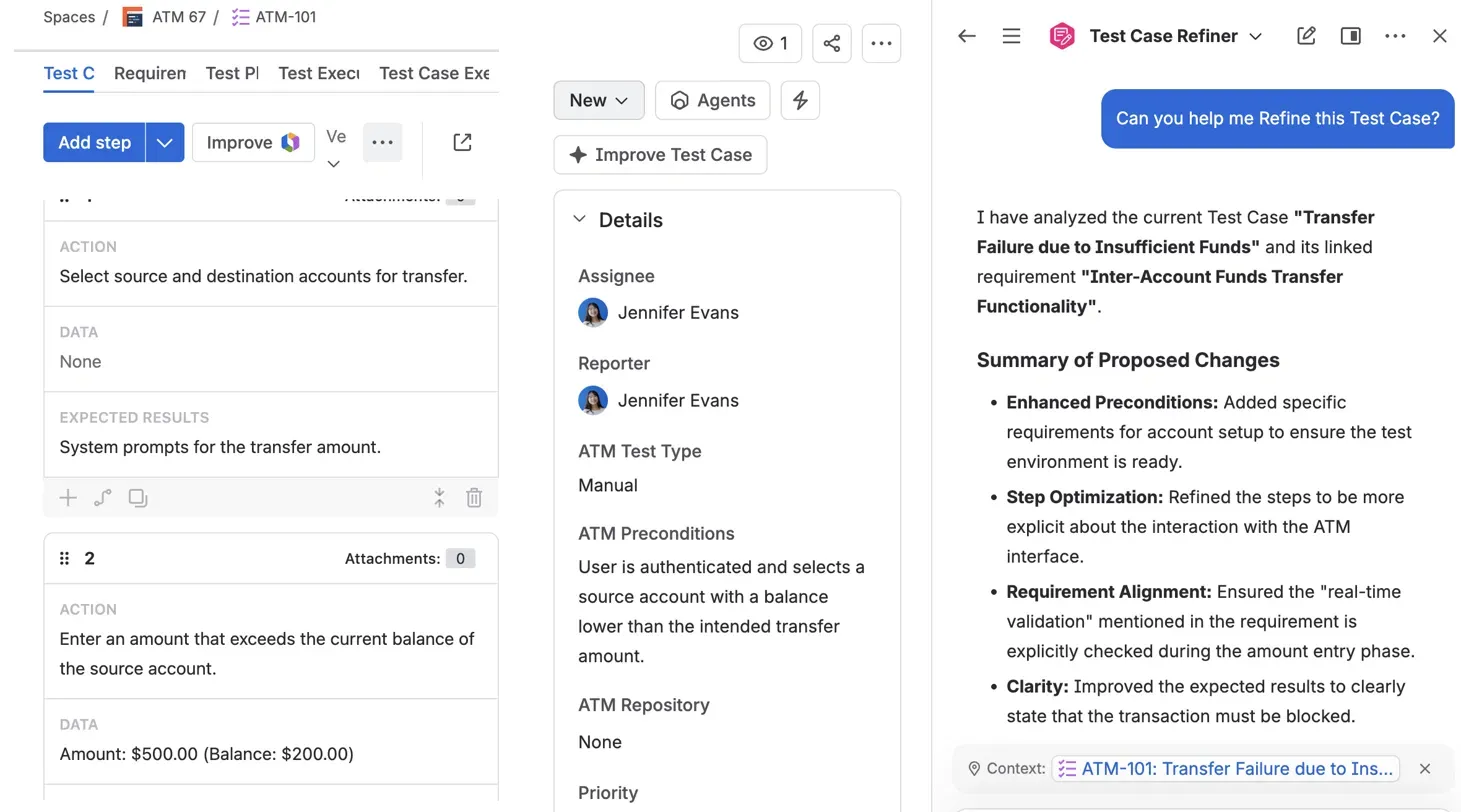Click the plus icon below step 1
The height and width of the screenshot is (812, 1461).
click(x=68, y=497)
